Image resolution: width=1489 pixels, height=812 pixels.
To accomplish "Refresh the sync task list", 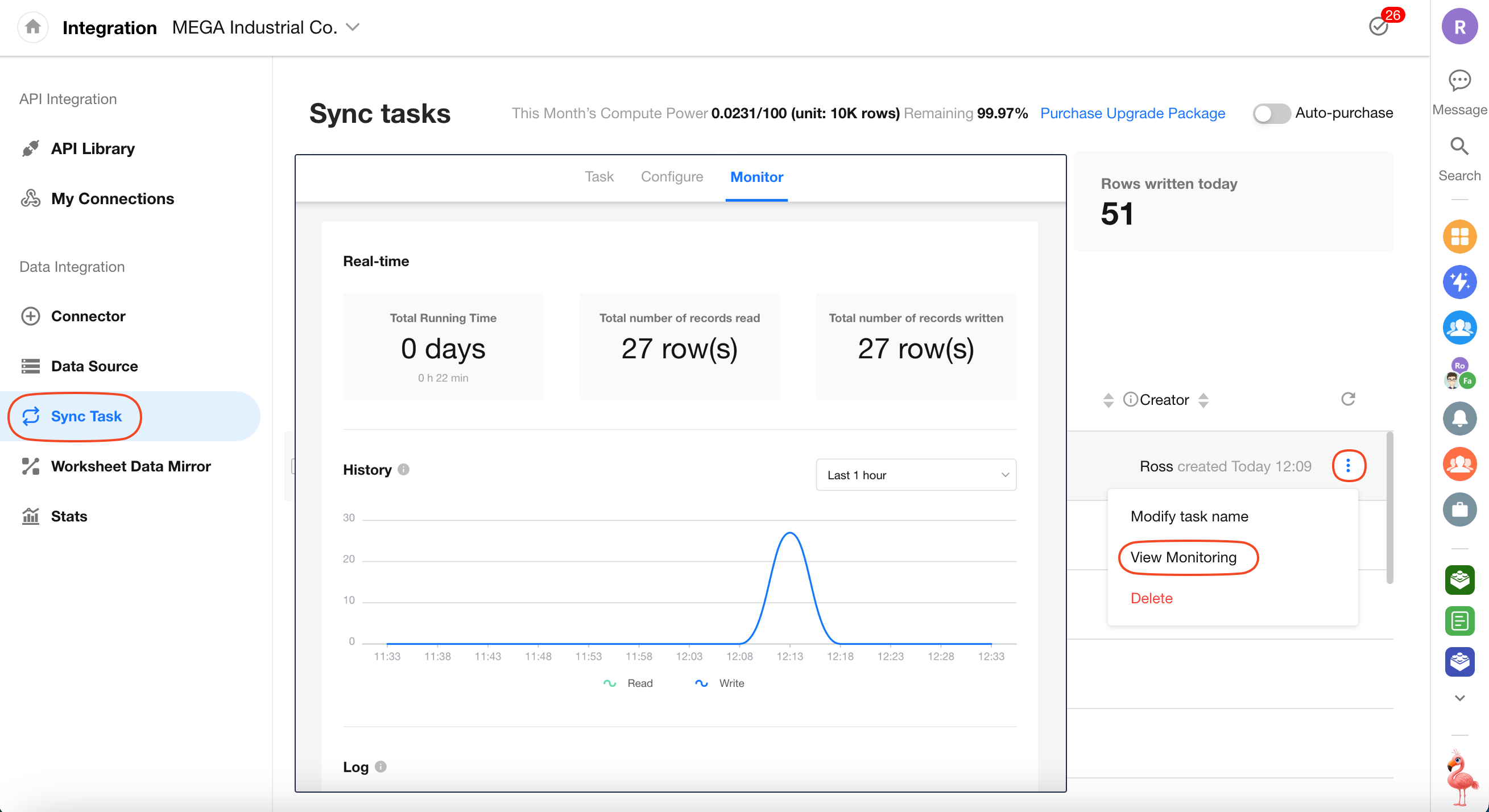I will (1348, 399).
